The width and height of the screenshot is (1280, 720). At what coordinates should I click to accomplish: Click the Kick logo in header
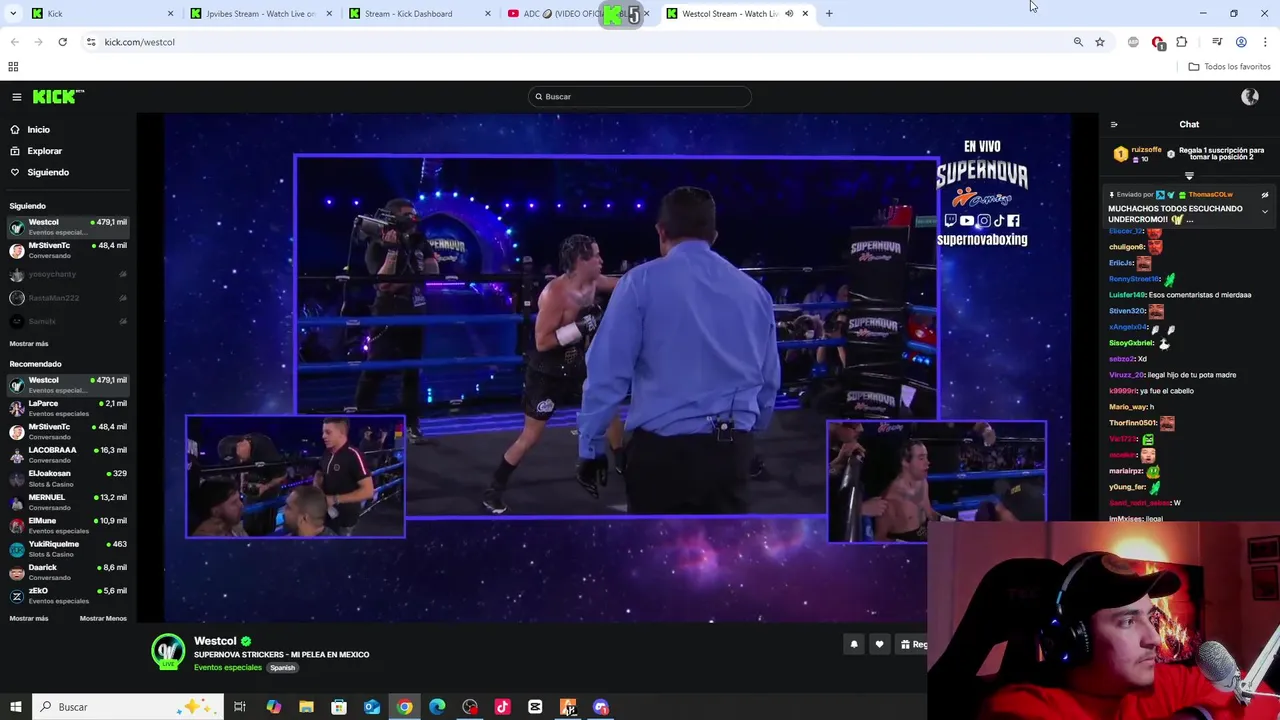pyautogui.click(x=58, y=96)
